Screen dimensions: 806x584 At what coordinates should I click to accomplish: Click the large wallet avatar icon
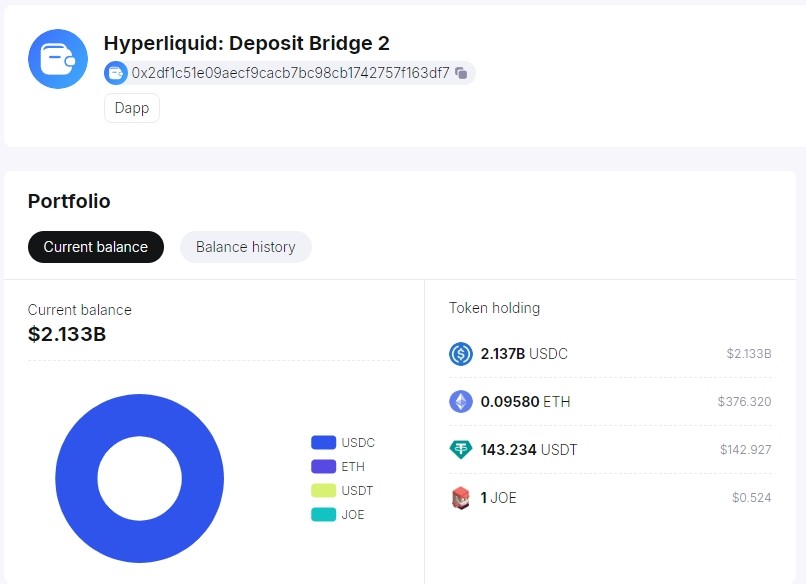(58, 59)
